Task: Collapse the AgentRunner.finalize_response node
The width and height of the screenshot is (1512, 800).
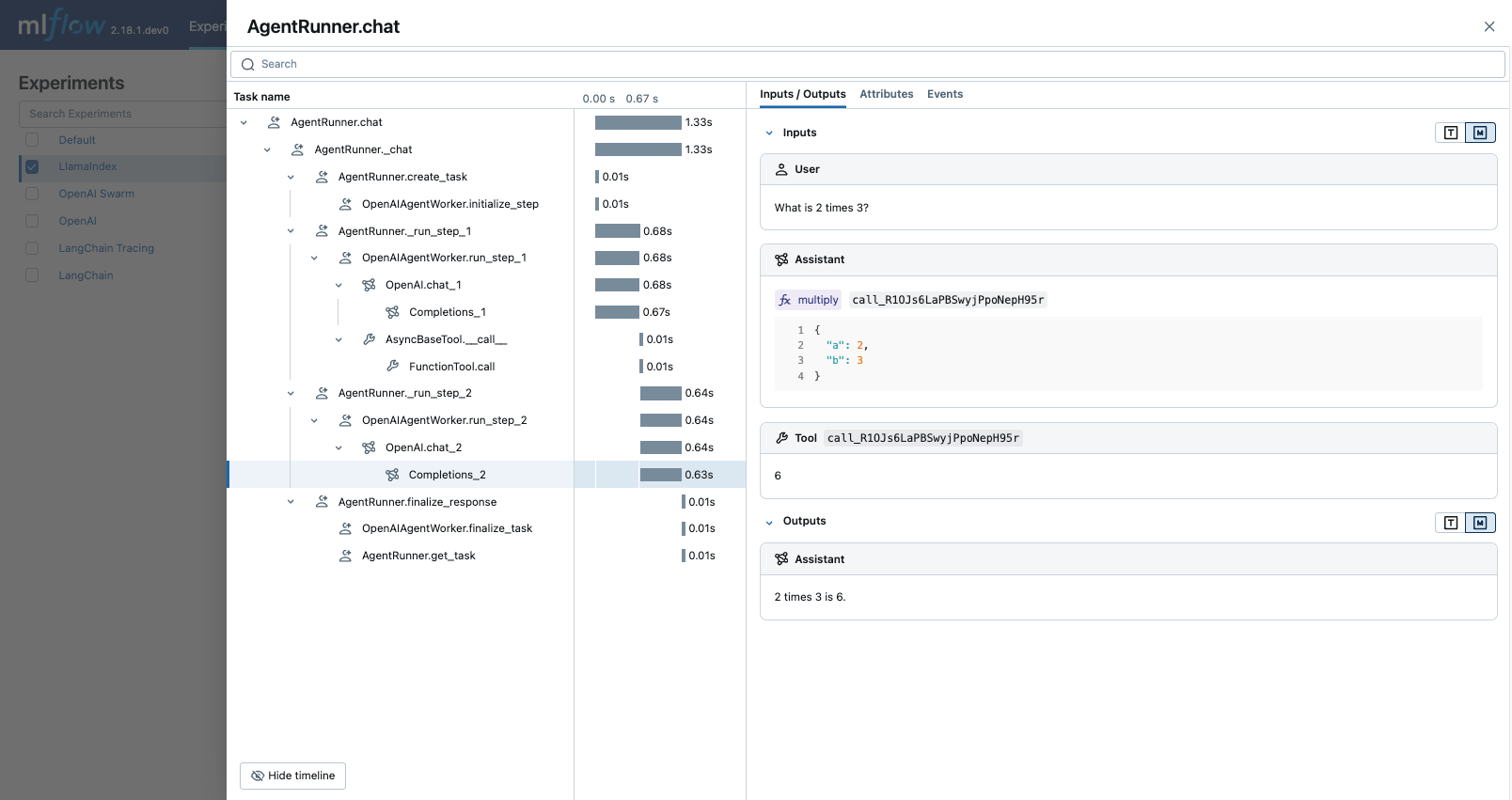Action: [x=291, y=502]
